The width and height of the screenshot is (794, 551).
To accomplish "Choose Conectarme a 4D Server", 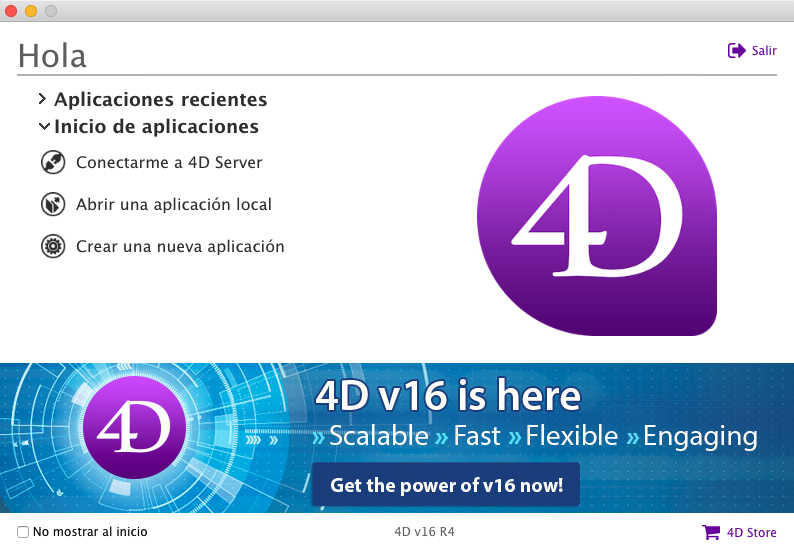I will tap(169, 163).
